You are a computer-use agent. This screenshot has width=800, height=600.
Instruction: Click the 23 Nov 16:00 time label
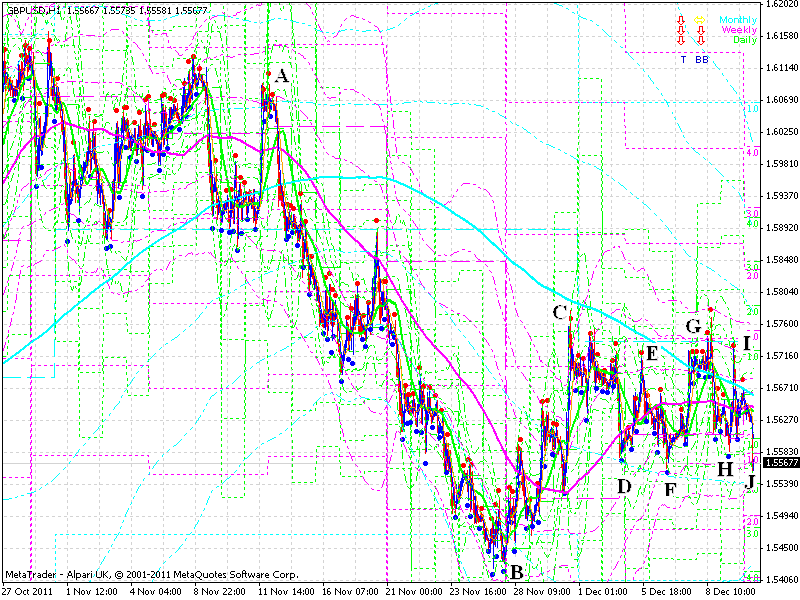click(x=478, y=592)
